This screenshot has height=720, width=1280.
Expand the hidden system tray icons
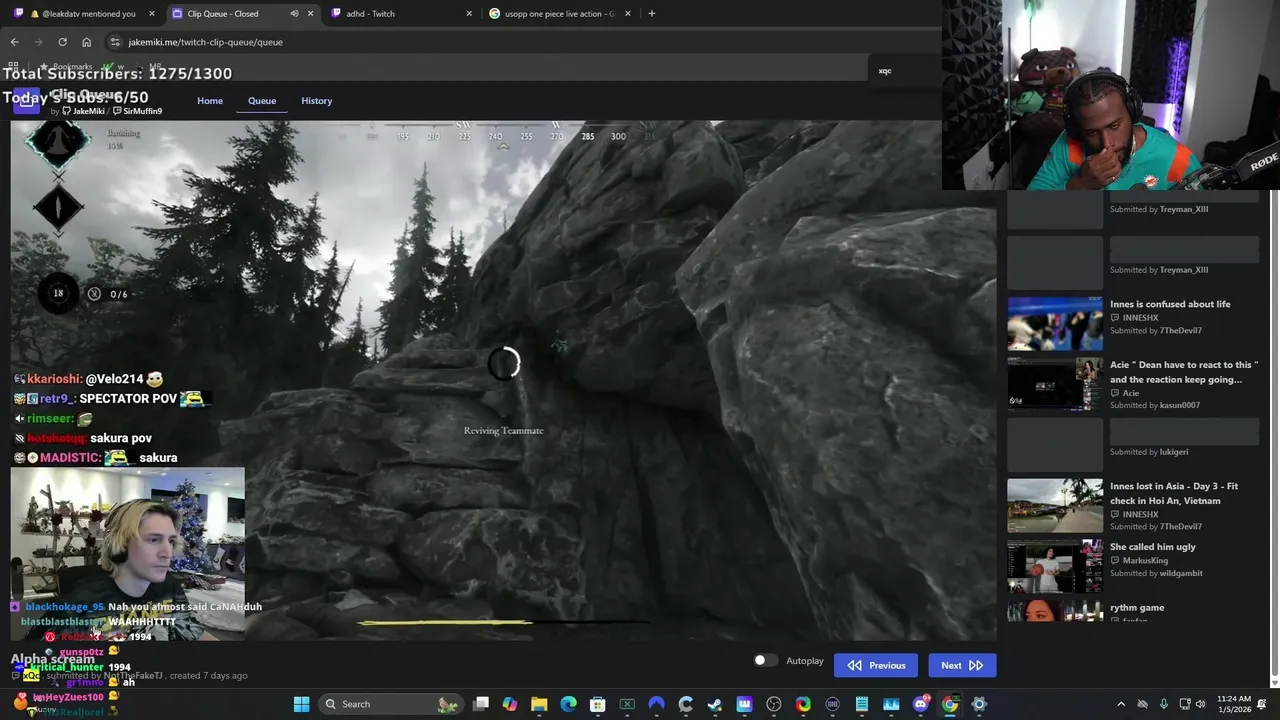1121,704
